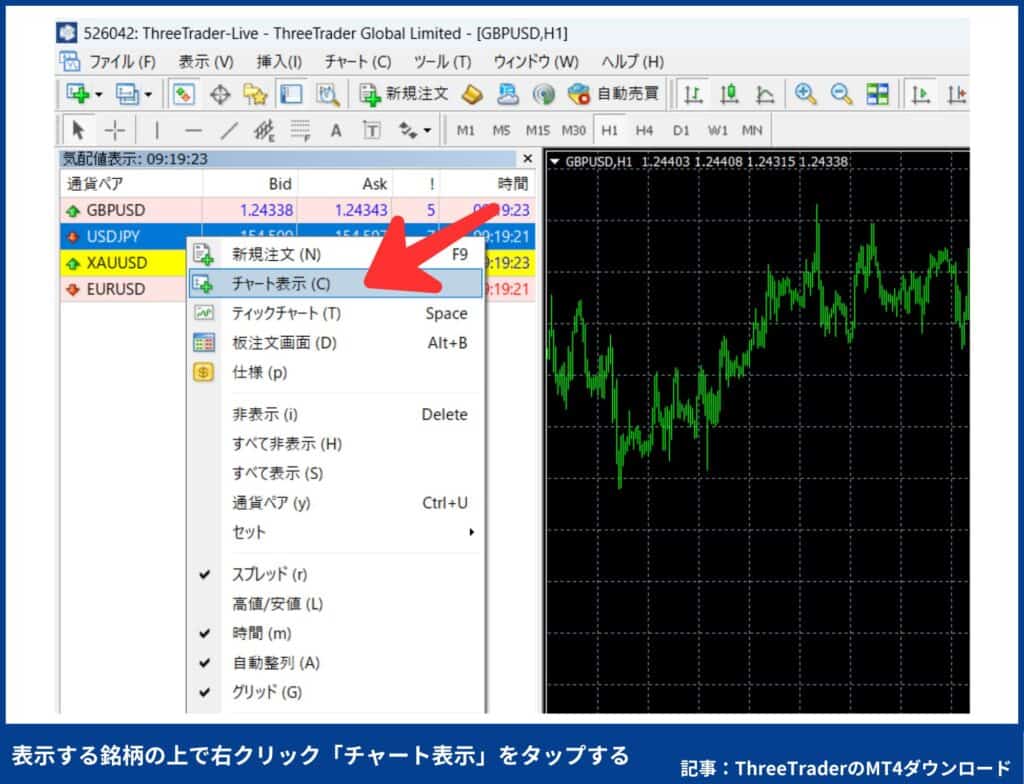
Task: Select the text label T tool
Action: coord(372,131)
